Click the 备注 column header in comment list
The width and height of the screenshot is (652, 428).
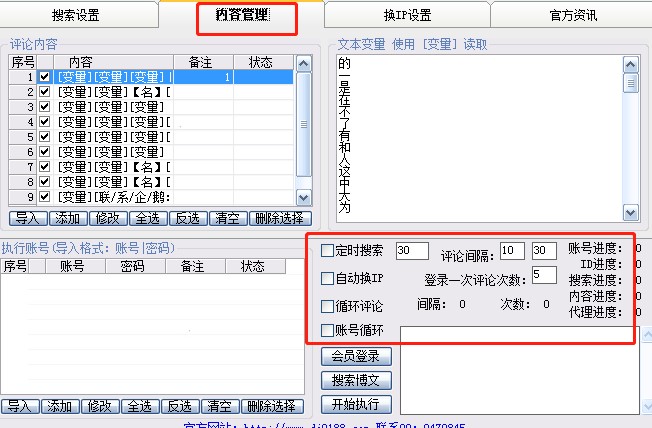coord(203,62)
